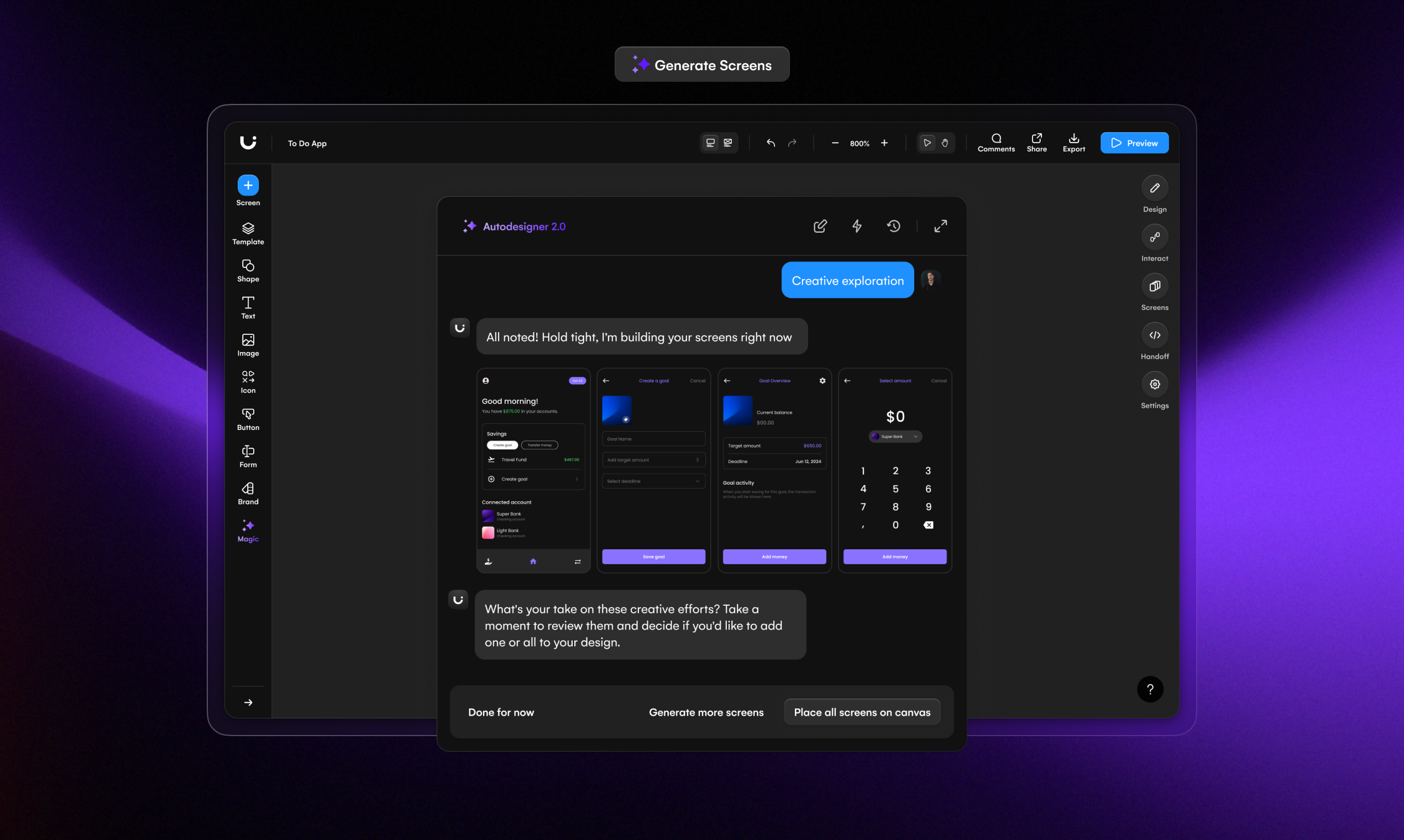Switch to hand pan tool
This screenshot has height=840, width=1404.
945,143
